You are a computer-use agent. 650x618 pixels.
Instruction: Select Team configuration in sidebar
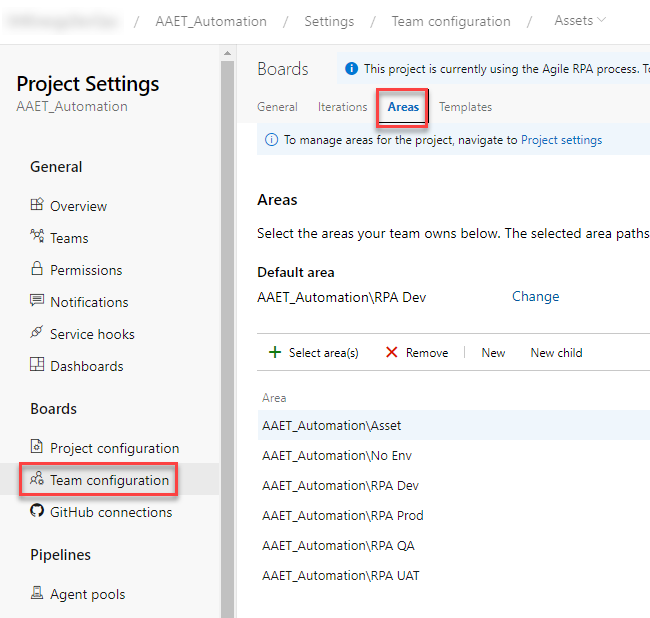pos(109,480)
